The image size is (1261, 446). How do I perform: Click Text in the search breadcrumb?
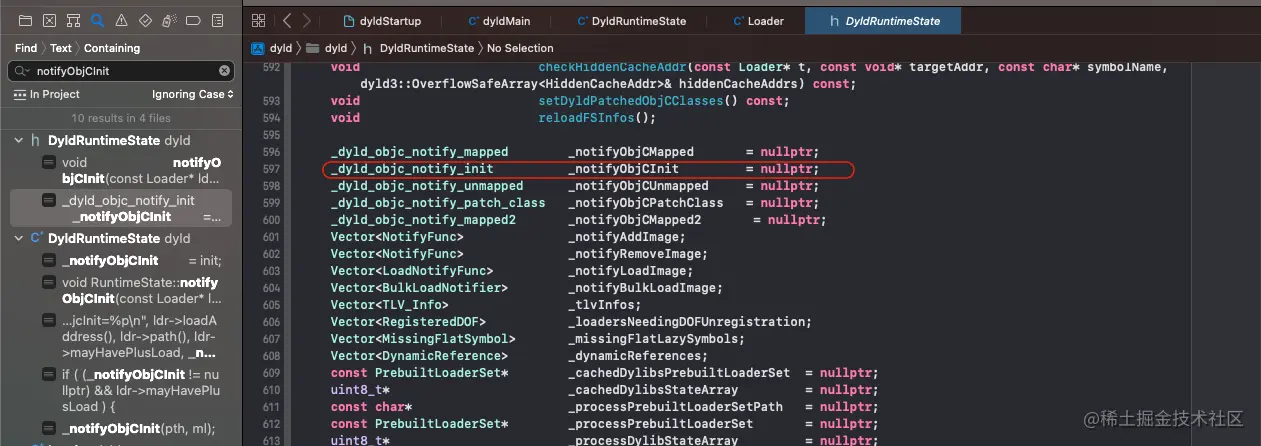click(x=61, y=48)
